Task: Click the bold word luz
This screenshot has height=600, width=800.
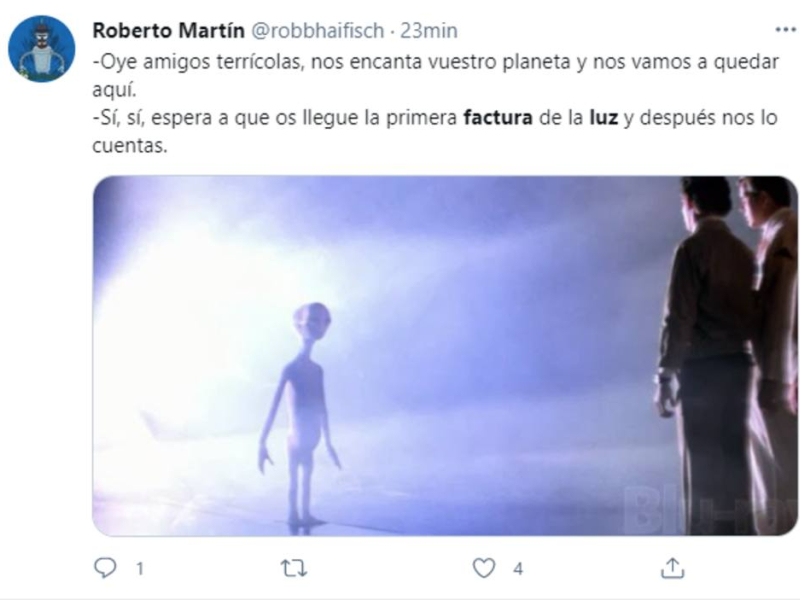Action: tap(604, 118)
